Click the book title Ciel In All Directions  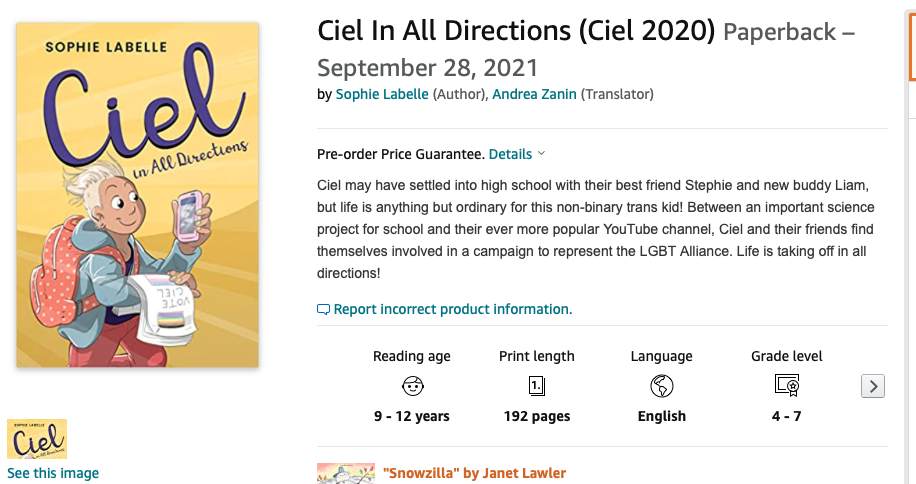(x=516, y=30)
